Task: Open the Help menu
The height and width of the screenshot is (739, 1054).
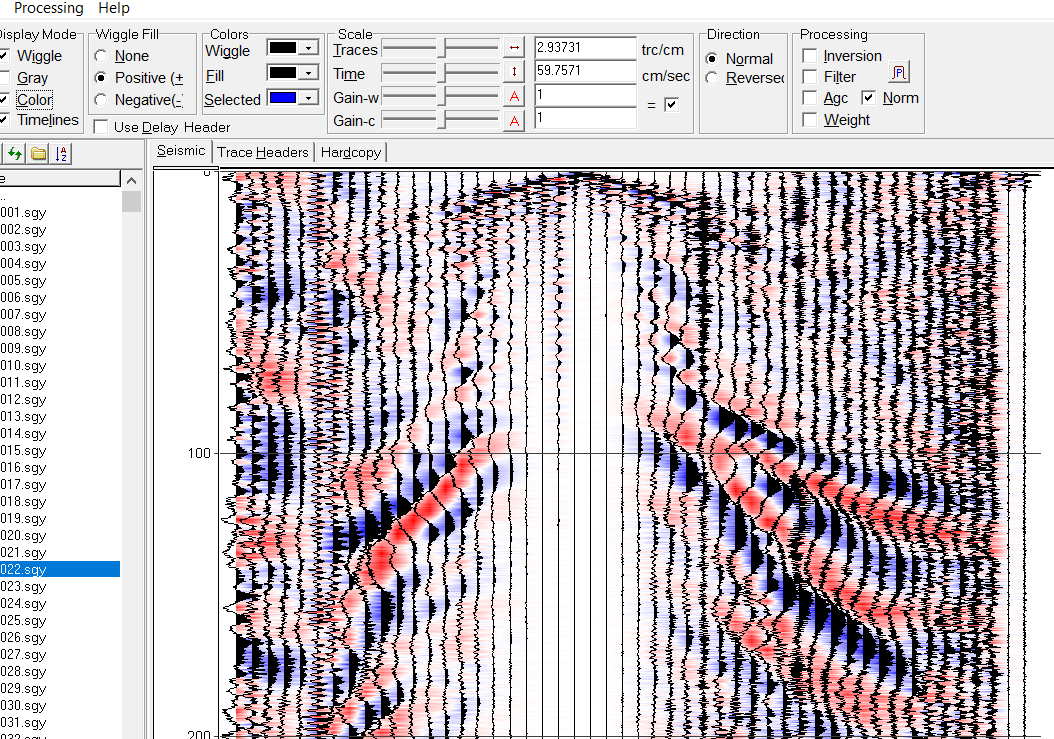Action: [x=114, y=8]
